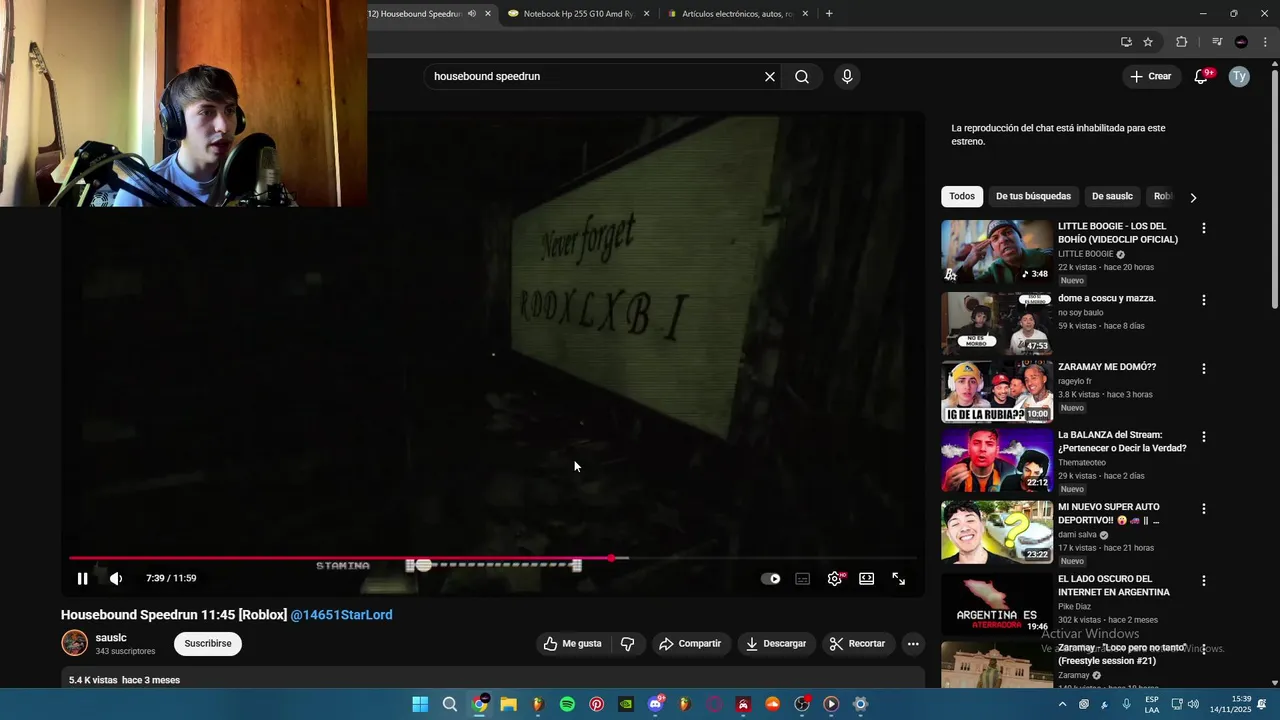Screen dimensions: 1280x720
Task: Open options for dome a coscu video
Action: pyautogui.click(x=1204, y=300)
